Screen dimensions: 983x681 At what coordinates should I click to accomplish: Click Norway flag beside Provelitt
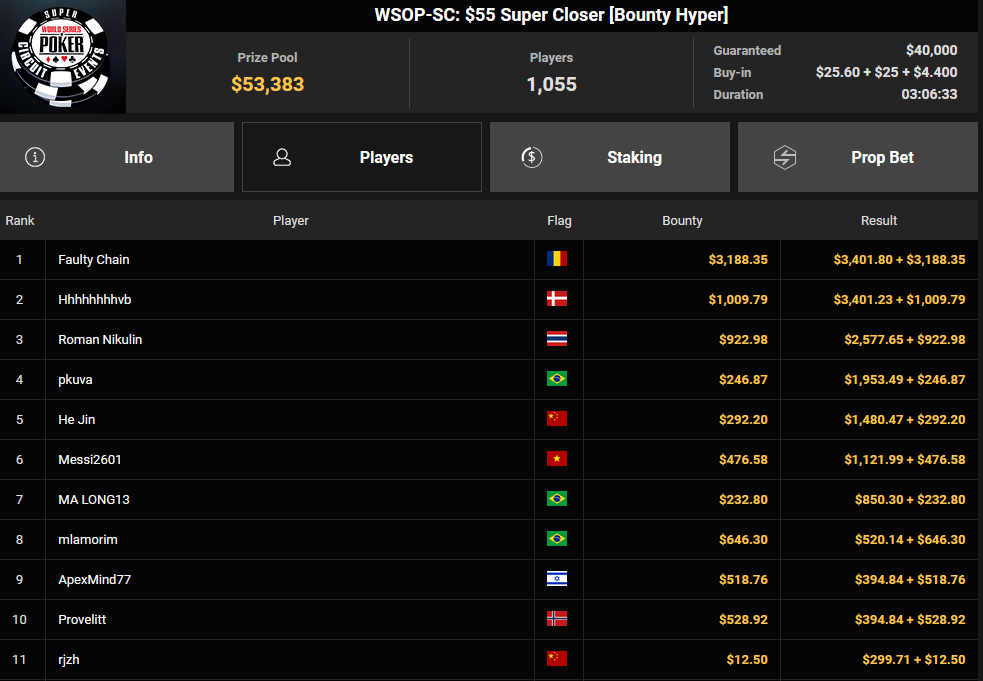click(557, 619)
